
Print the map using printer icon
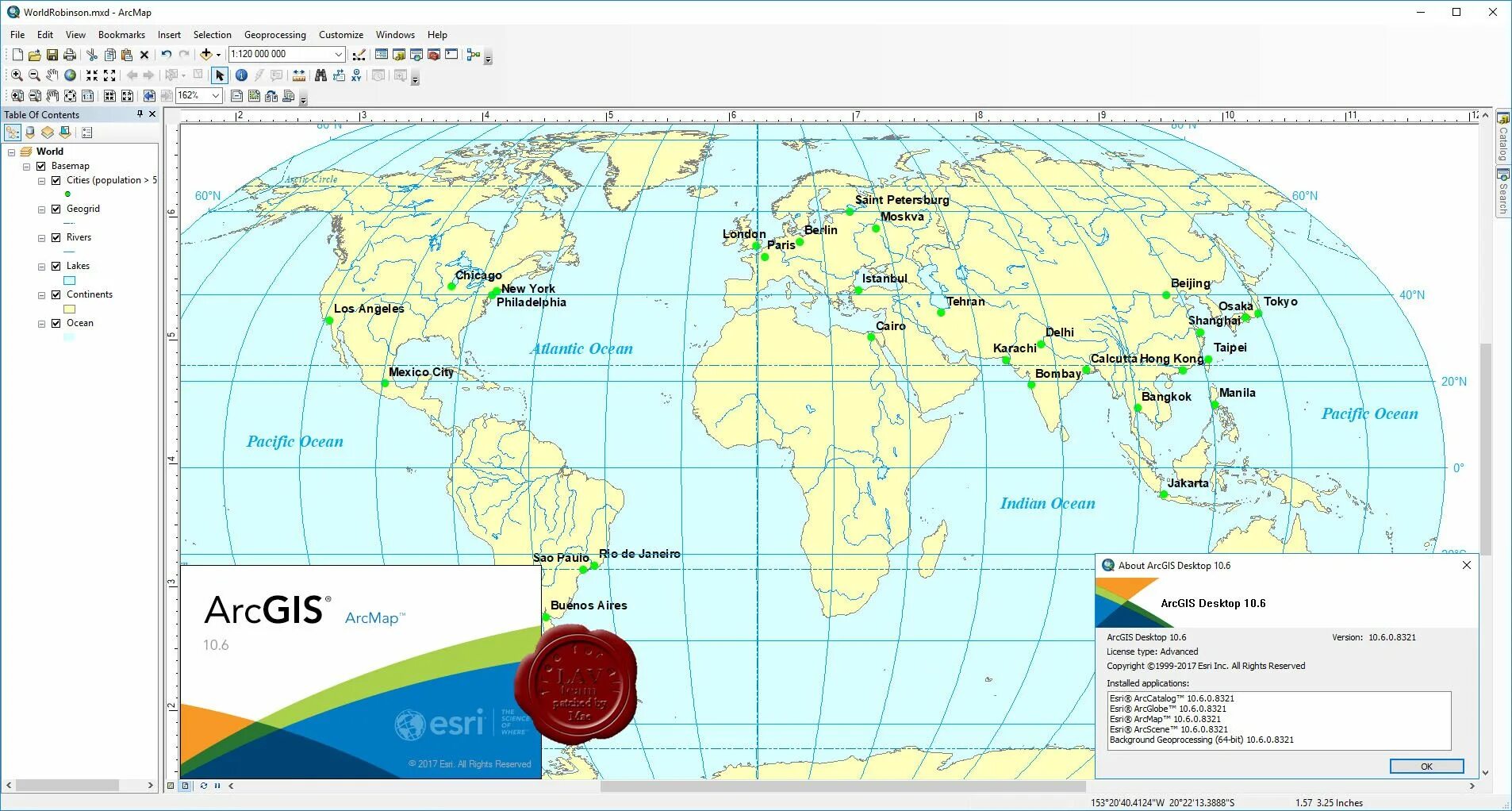70,55
